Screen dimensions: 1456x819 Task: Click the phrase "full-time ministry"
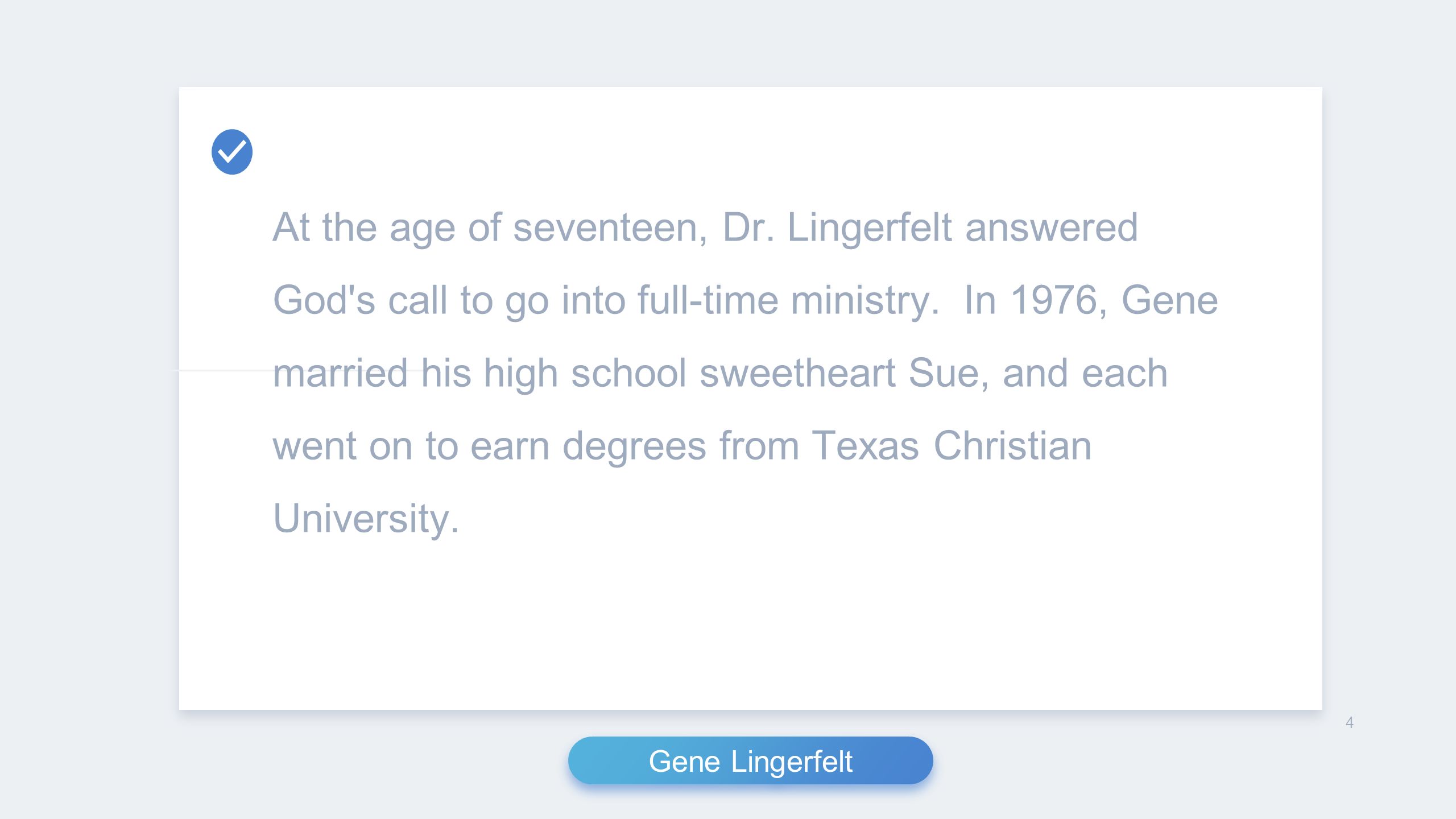pos(788,300)
